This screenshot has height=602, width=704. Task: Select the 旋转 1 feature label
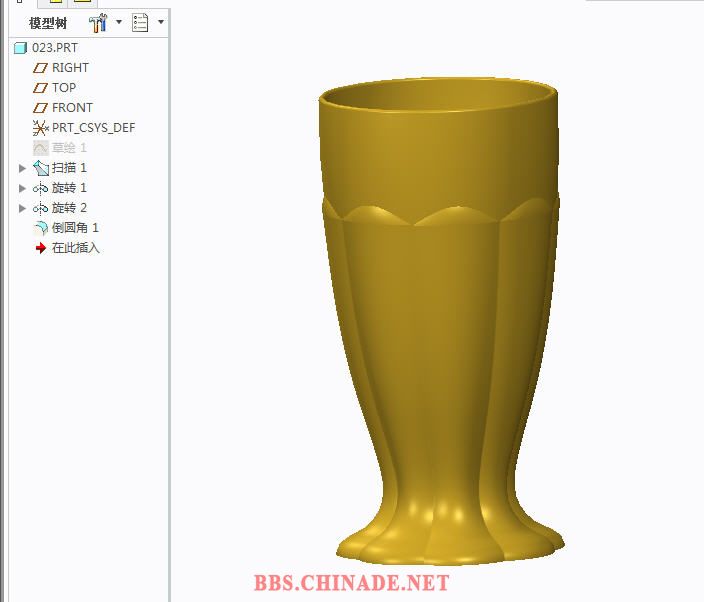pos(69,187)
